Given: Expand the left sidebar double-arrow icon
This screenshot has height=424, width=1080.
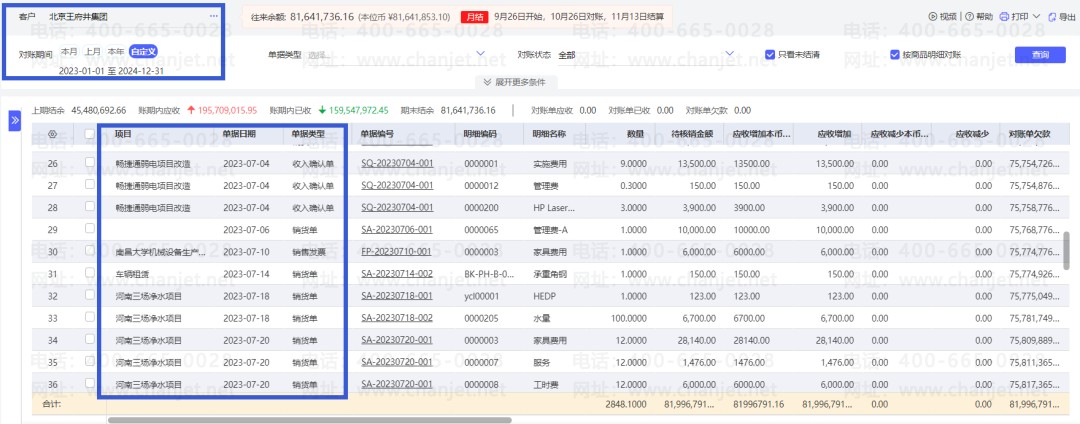Looking at the screenshot, I should tap(15, 120).
